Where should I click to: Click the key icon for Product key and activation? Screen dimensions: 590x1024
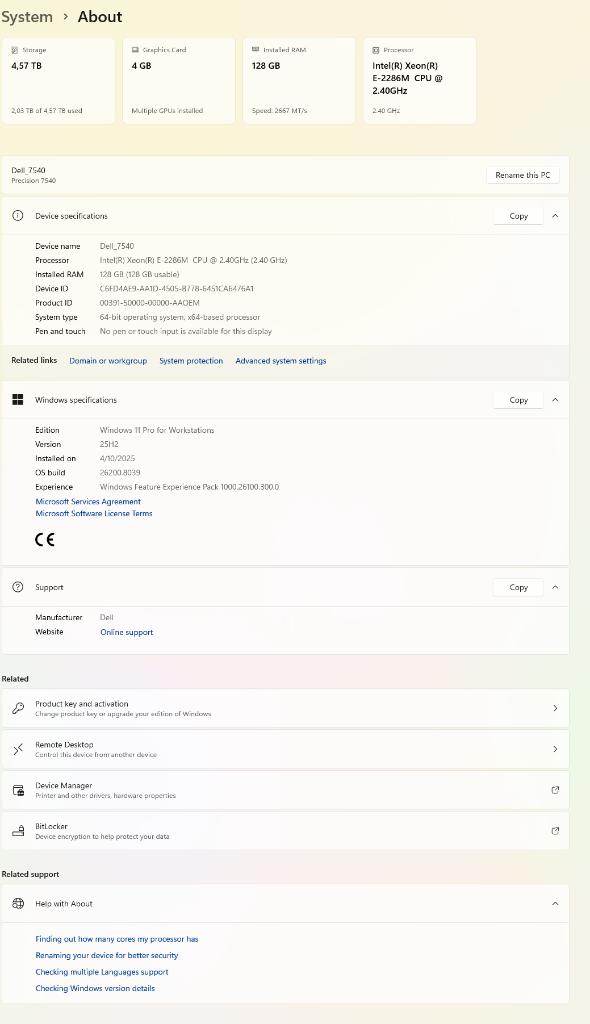coord(18,708)
